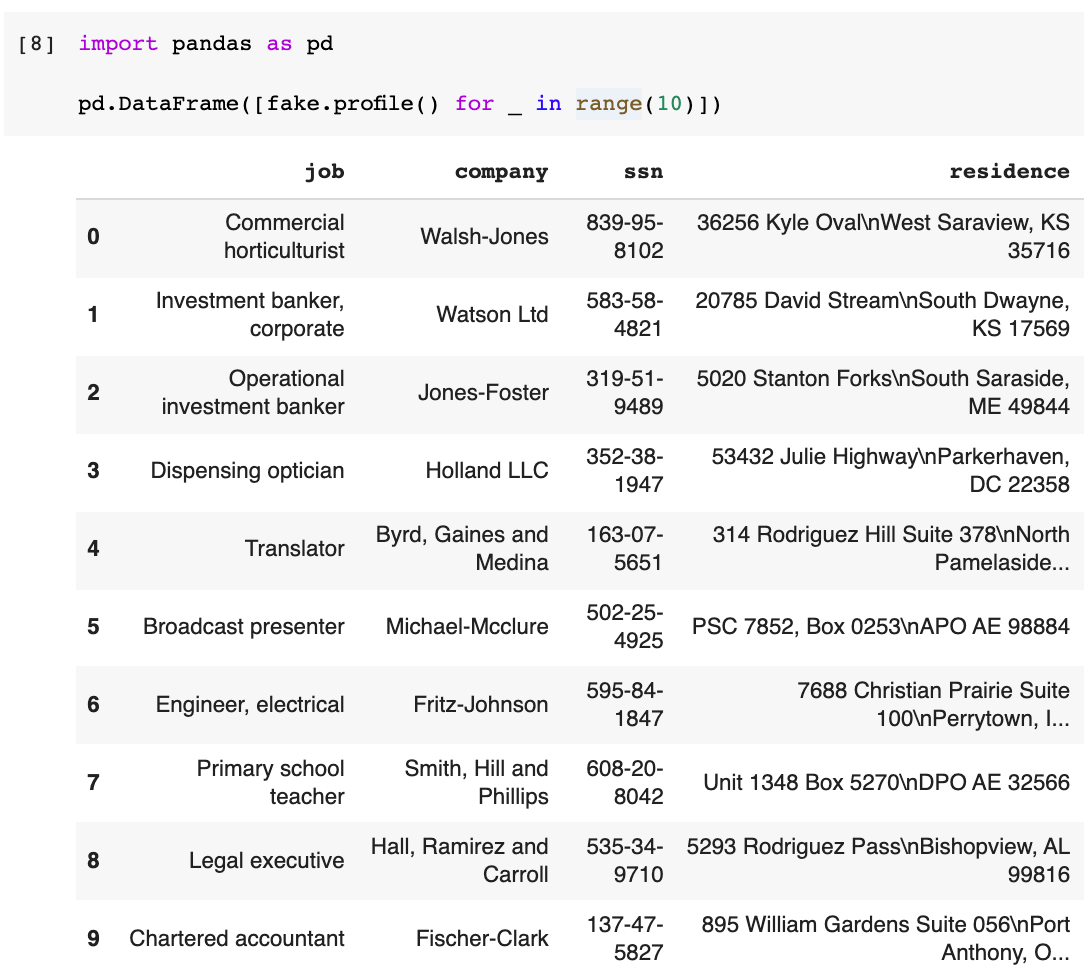Click row index 0
This screenshot has height=970, width=1084.
click(x=93, y=237)
